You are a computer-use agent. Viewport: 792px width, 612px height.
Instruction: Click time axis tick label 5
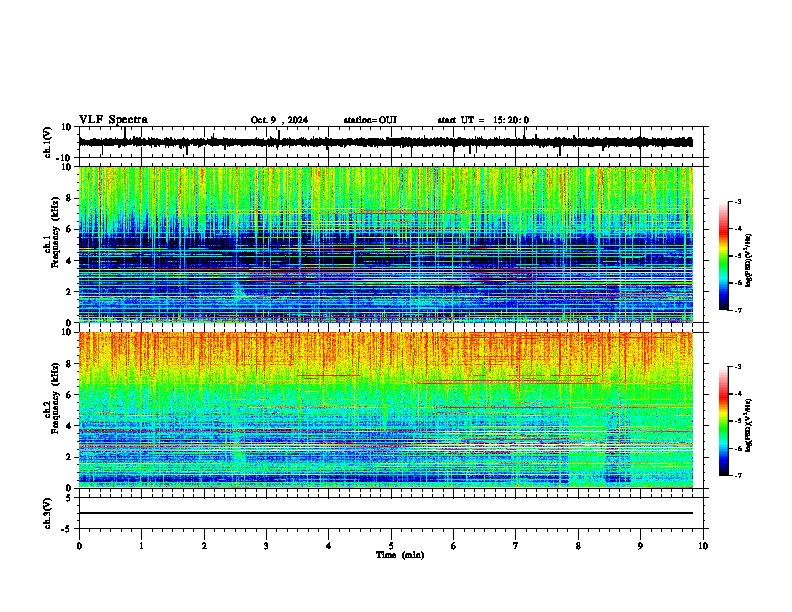pos(391,546)
